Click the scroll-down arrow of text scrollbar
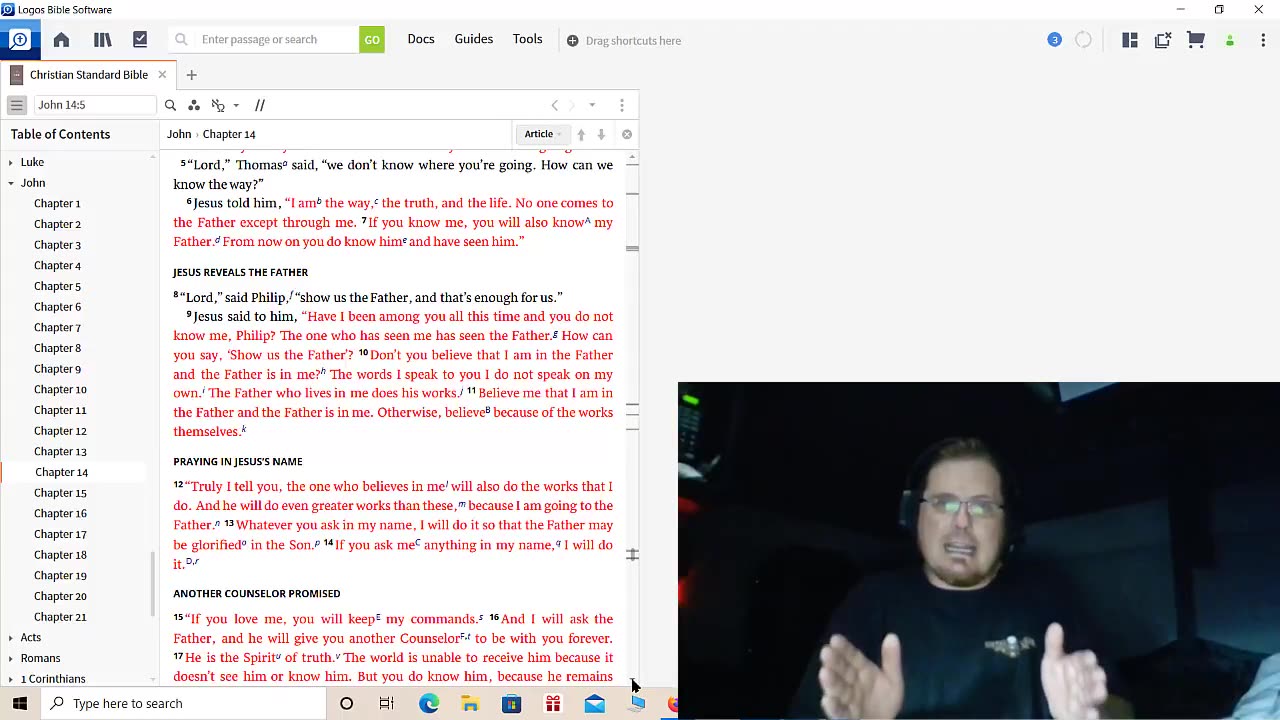1280x720 pixels. click(633, 683)
